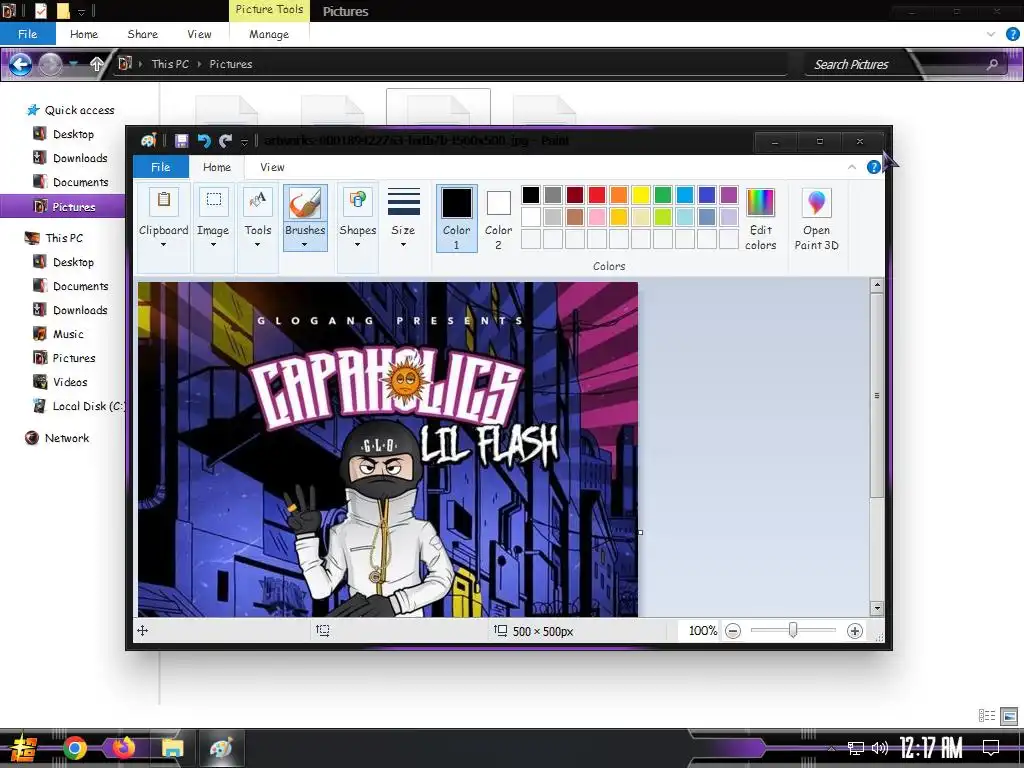1024x768 pixels.
Task: Open the Paint File menu
Action: tap(161, 167)
